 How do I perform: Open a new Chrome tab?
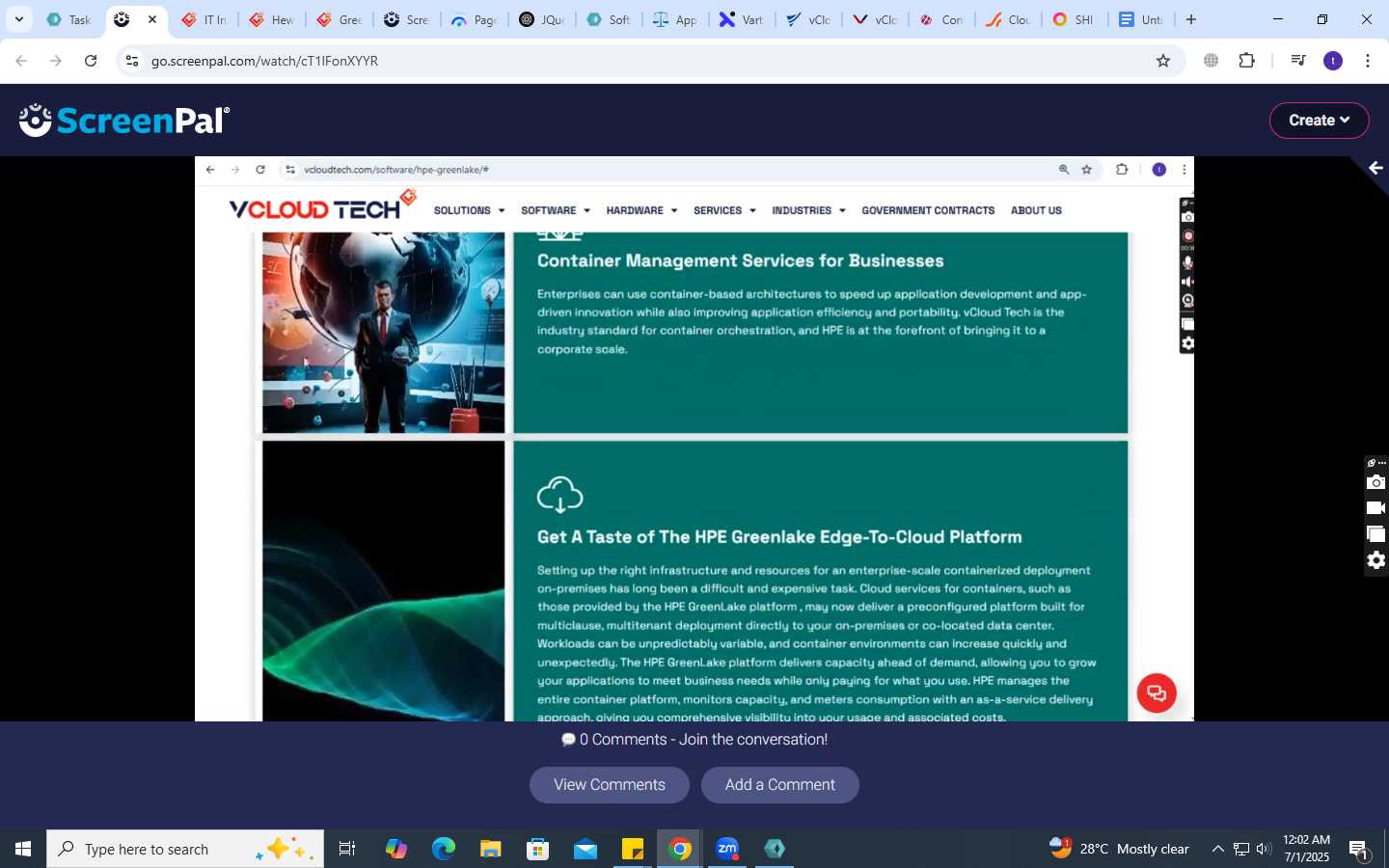1191,19
